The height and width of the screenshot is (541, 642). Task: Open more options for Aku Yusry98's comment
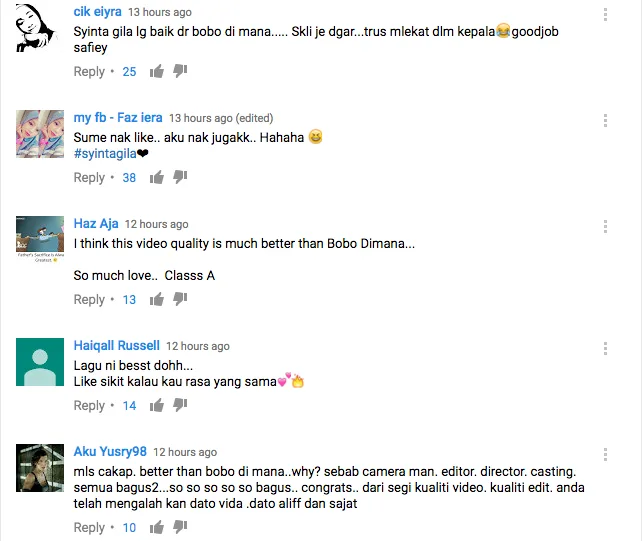pyautogui.click(x=605, y=455)
